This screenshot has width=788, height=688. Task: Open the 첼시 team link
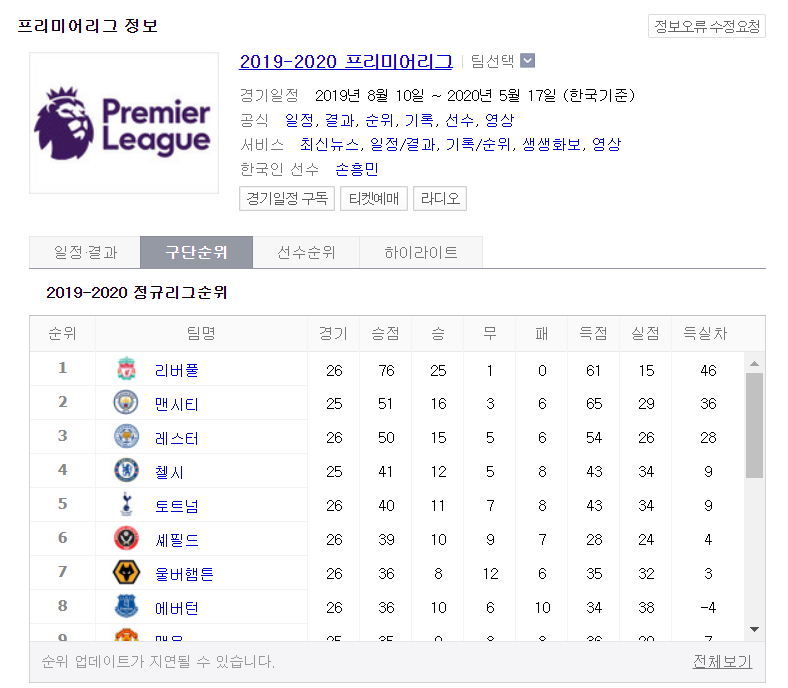point(169,472)
